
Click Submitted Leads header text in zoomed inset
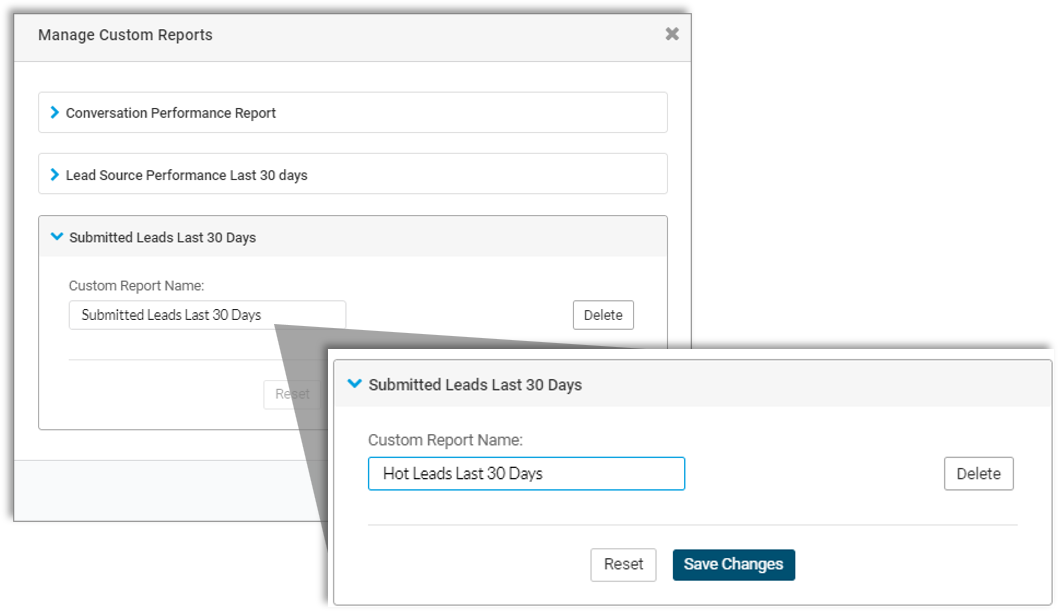[x=475, y=384]
